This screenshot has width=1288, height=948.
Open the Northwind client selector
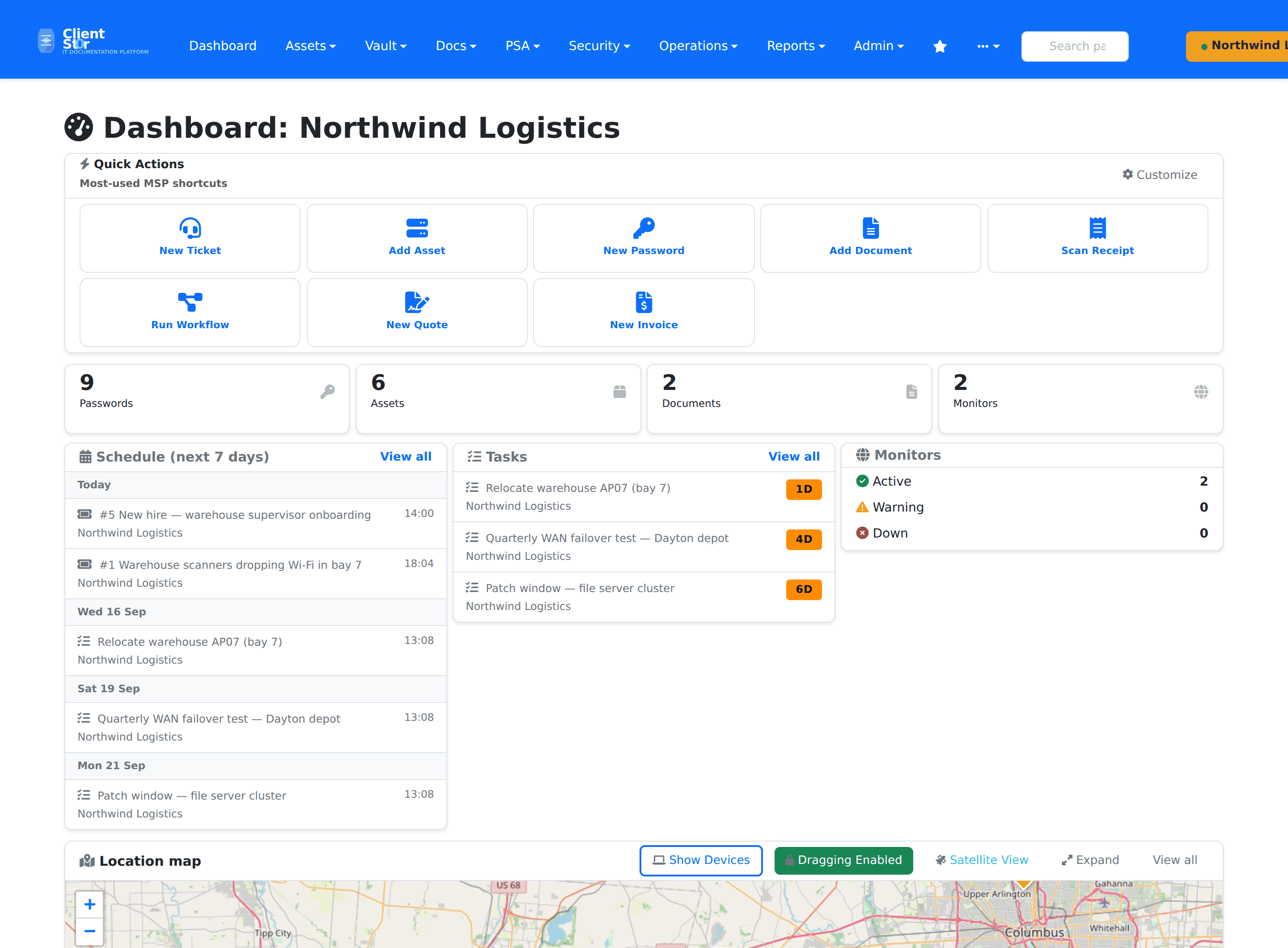tap(1236, 46)
